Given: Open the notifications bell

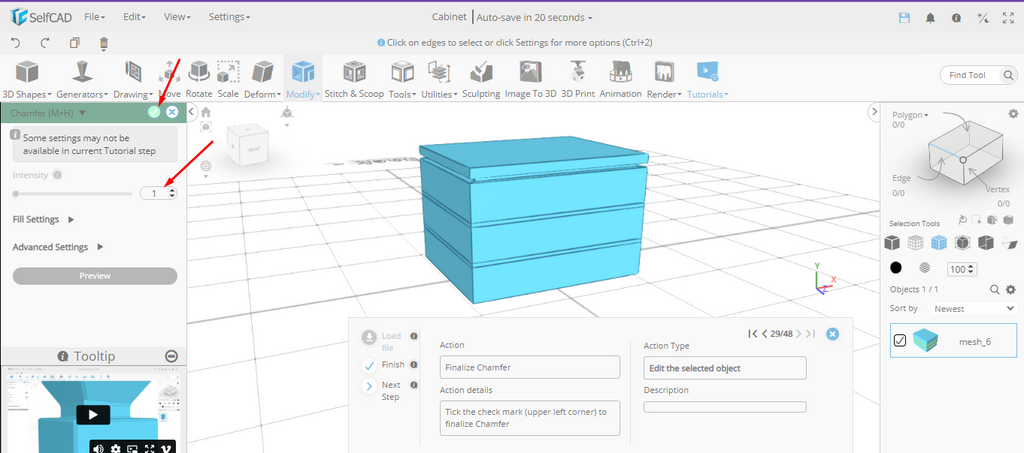Looking at the screenshot, I should tap(930, 18).
